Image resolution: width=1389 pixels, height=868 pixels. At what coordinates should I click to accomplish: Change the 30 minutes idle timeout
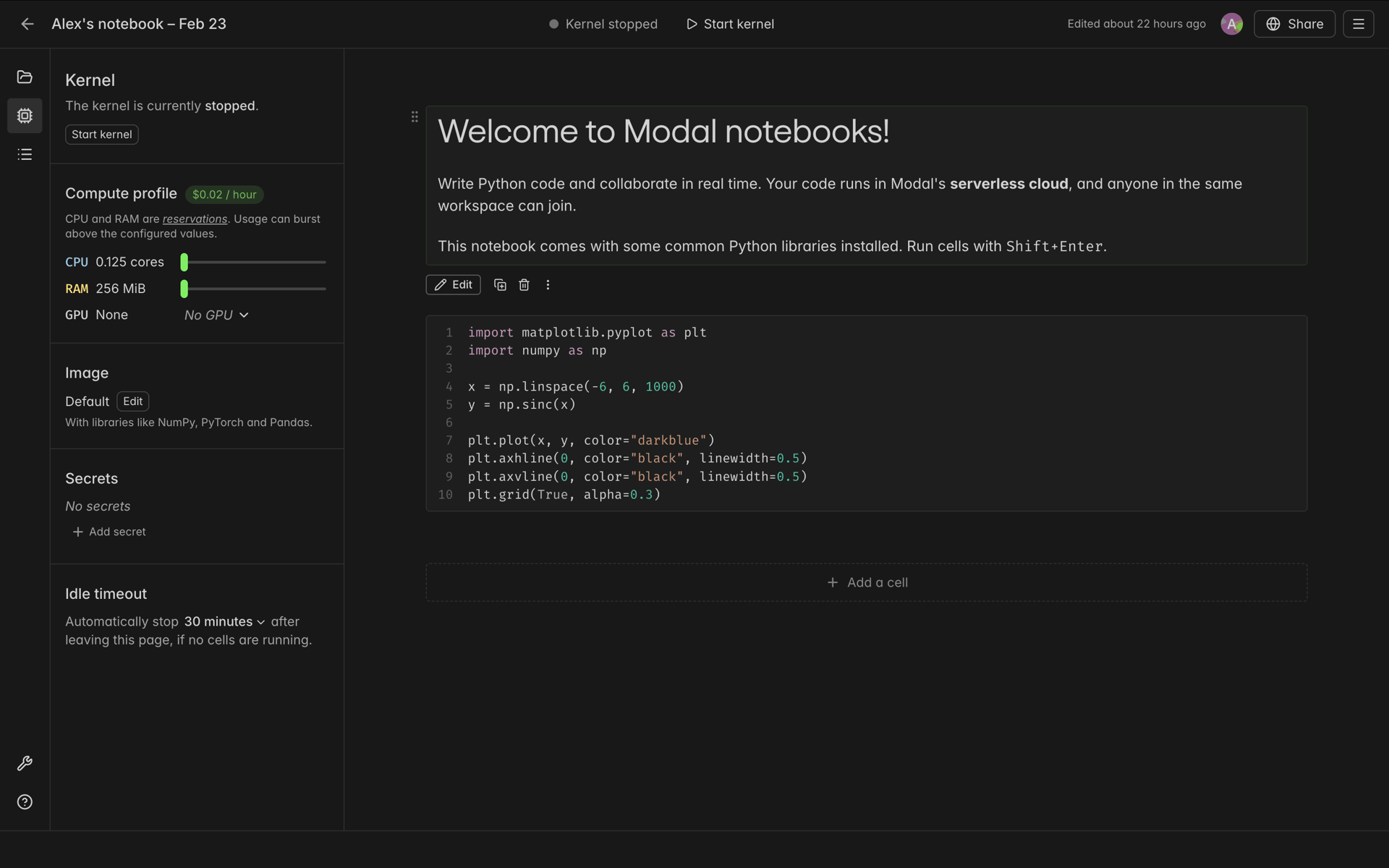224,622
